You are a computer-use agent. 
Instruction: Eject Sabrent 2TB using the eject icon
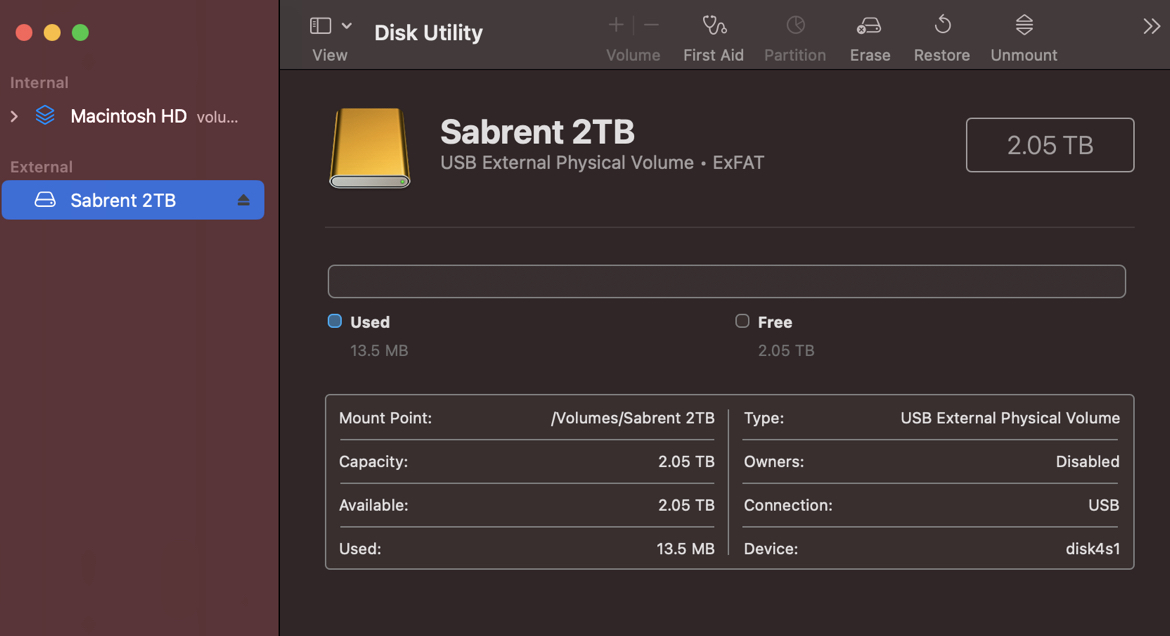tap(243, 200)
